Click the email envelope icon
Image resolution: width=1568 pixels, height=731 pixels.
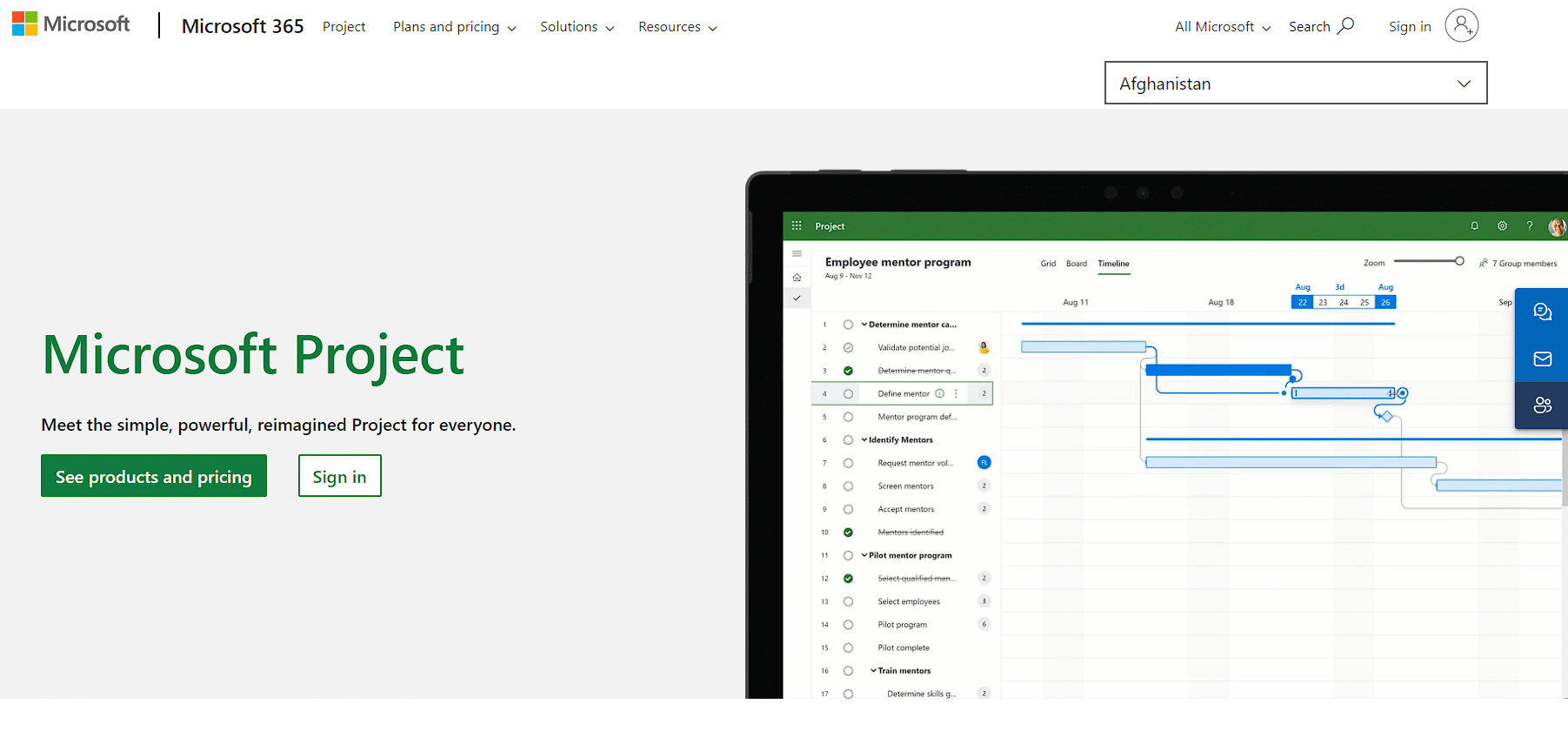pos(1543,359)
